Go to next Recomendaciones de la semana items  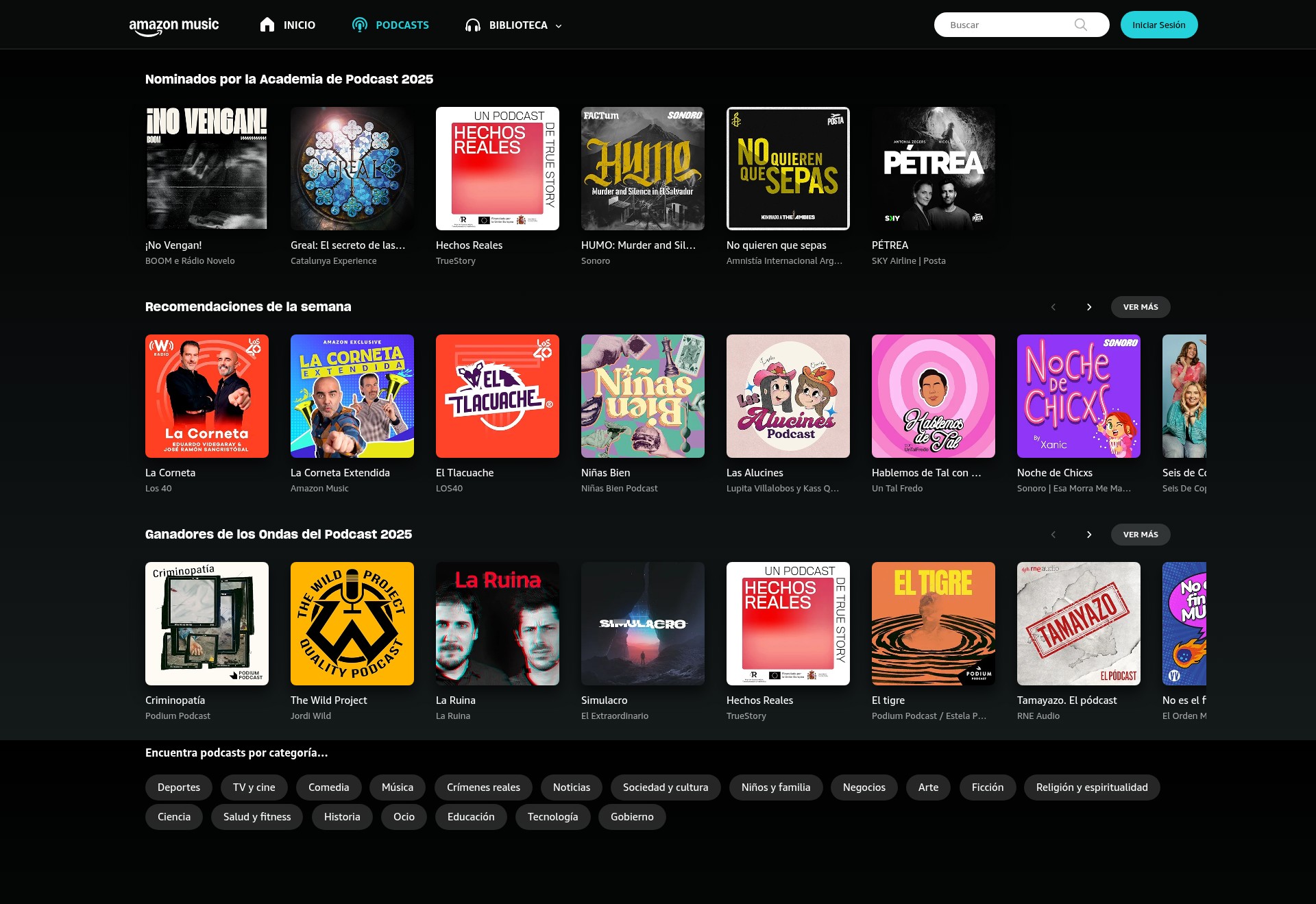pos(1089,307)
